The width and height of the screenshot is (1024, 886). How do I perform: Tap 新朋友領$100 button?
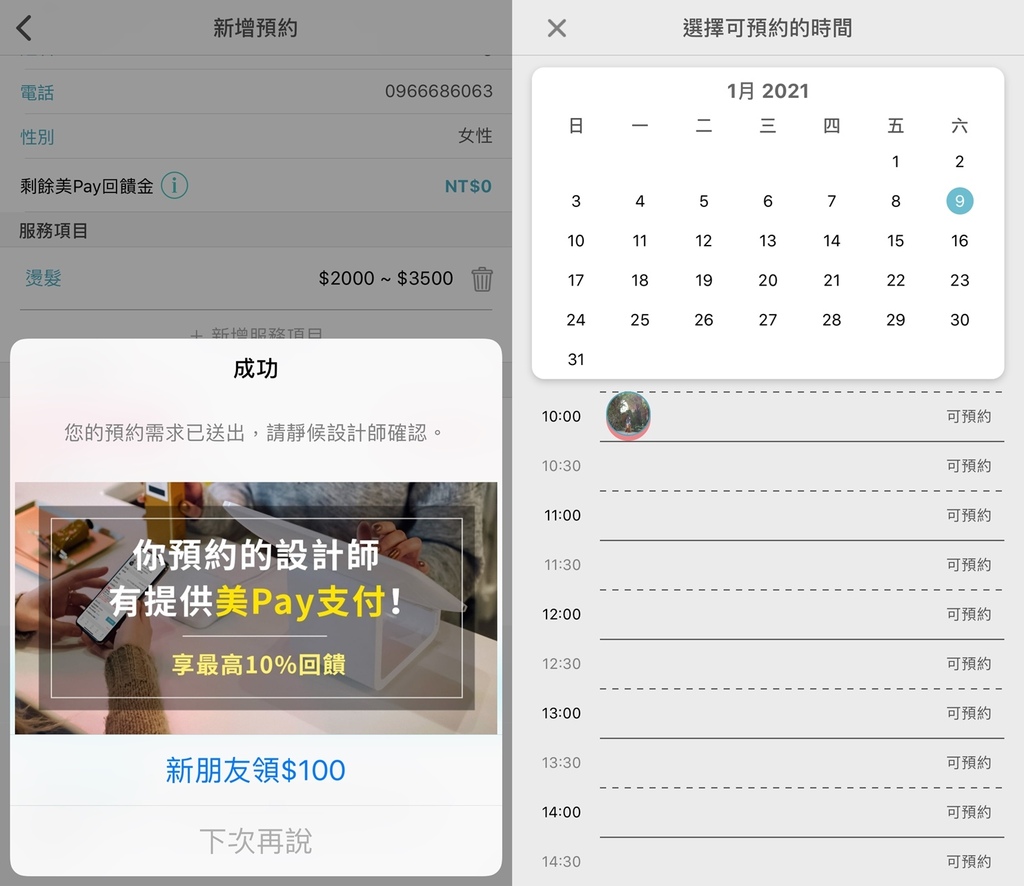point(255,770)
